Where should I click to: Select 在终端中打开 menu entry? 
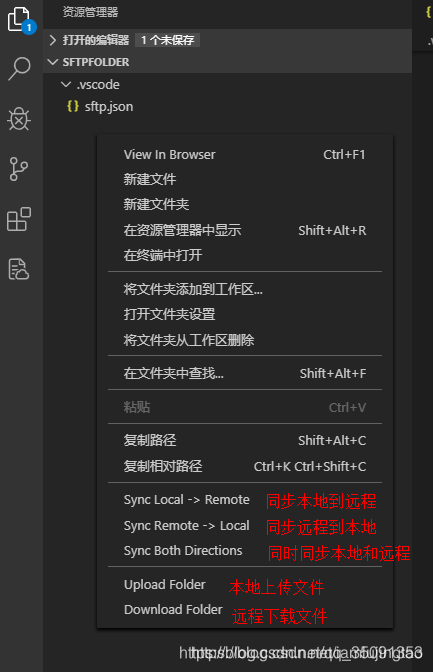pos(245,255)
